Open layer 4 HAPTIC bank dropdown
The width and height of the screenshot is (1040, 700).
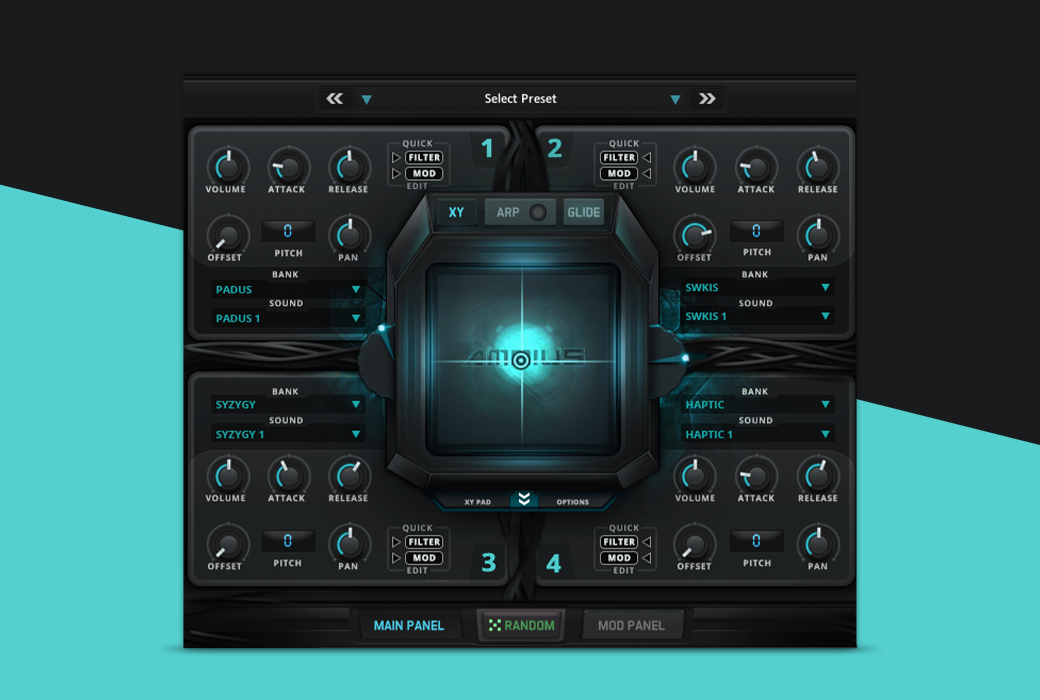point(757,405)
